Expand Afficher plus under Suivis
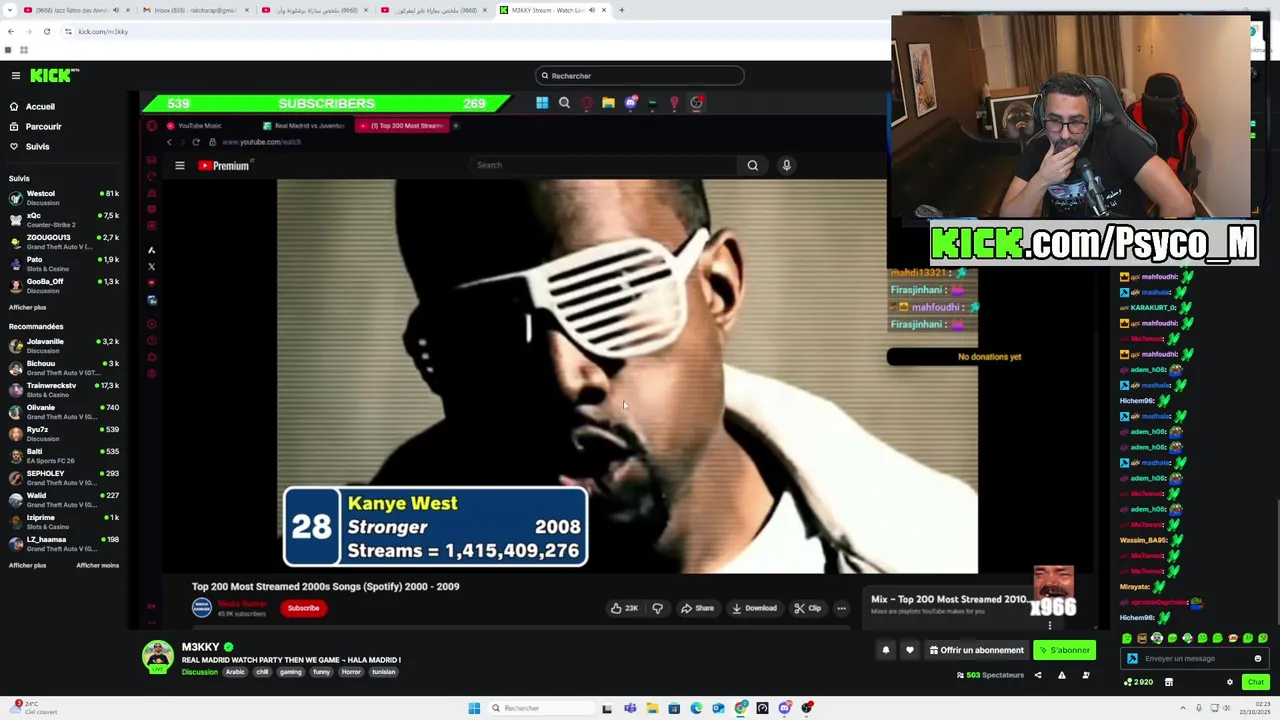 27,307
